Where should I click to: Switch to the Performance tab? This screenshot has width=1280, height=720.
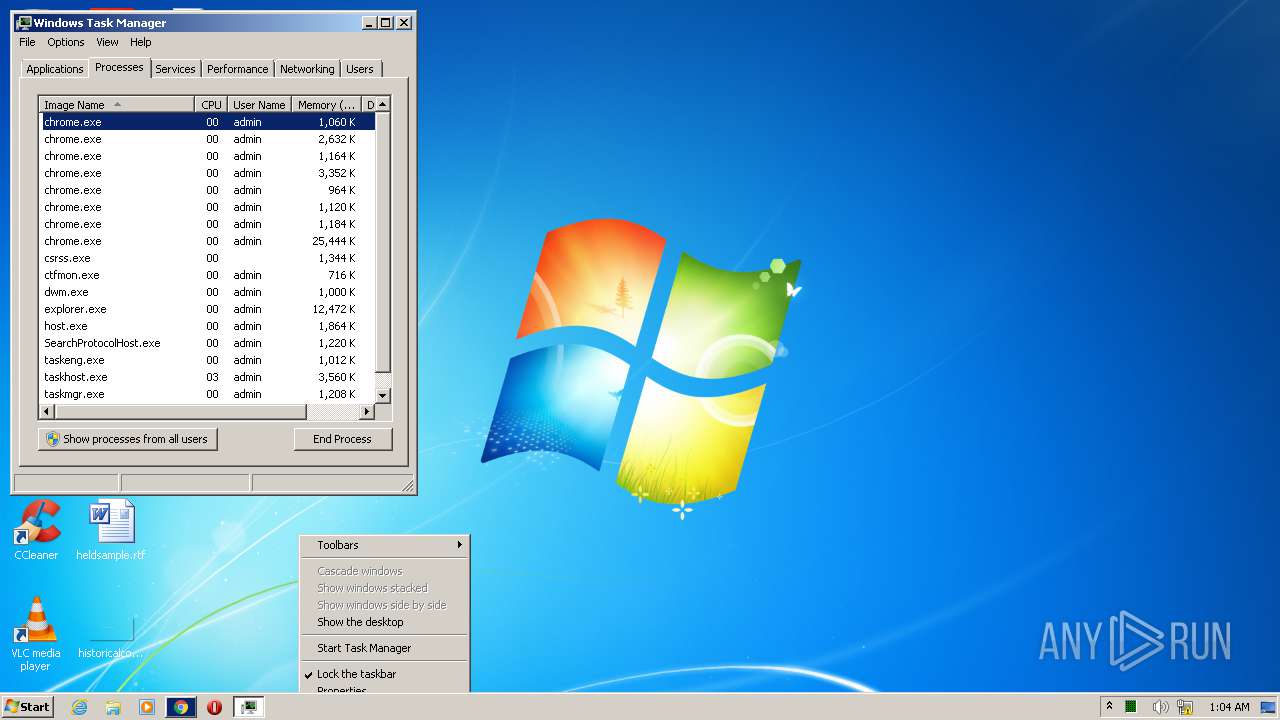coord(237,69)
